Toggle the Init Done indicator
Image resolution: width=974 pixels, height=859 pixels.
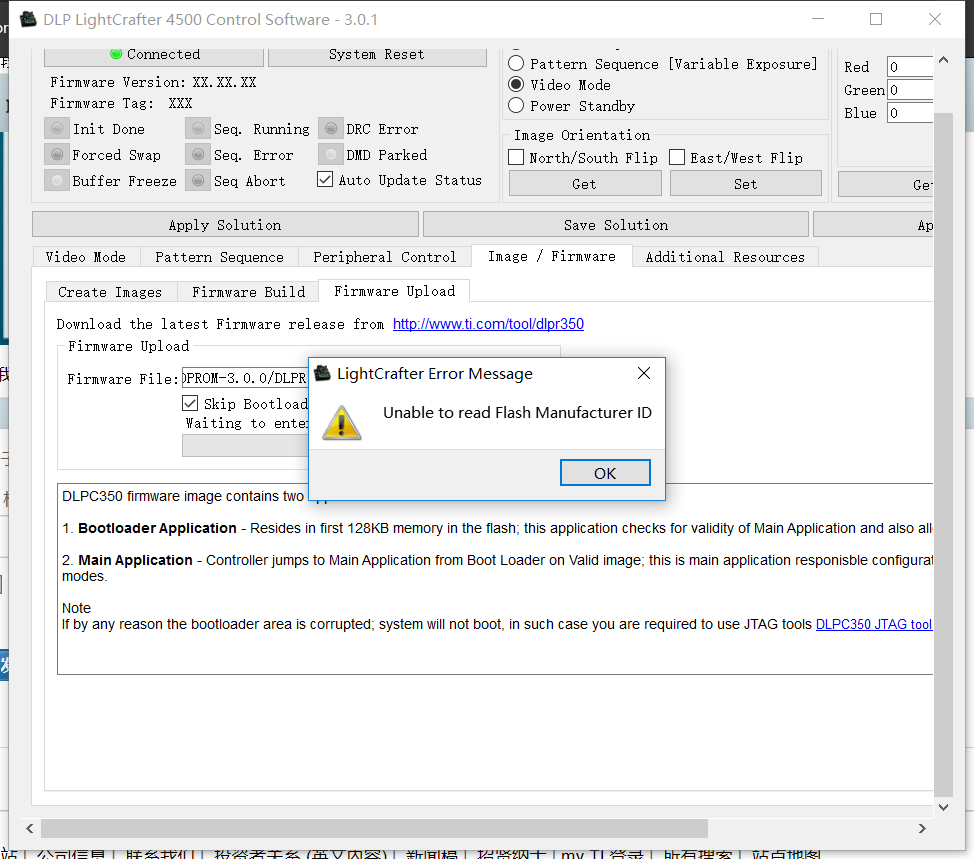(x=57, y=129)
